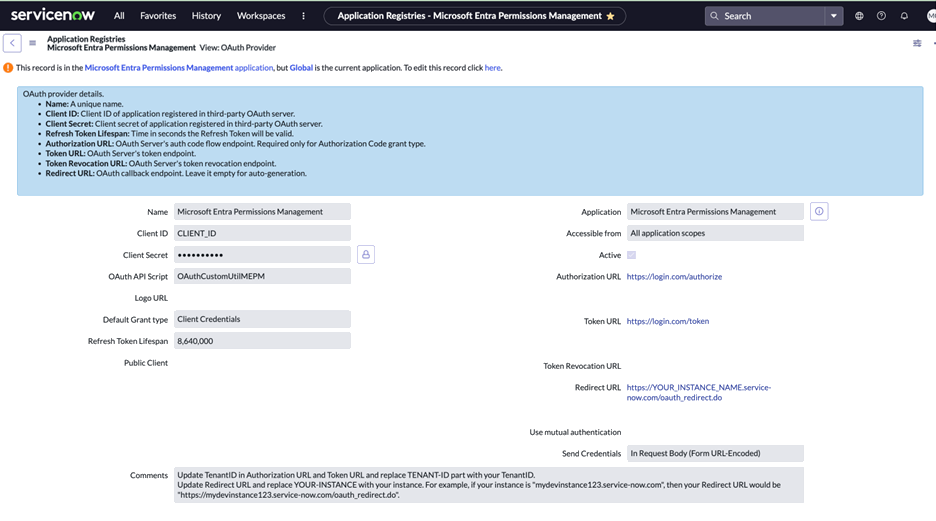Click the OAuth API Script field
Screen dimensions: 936x521
262,276
